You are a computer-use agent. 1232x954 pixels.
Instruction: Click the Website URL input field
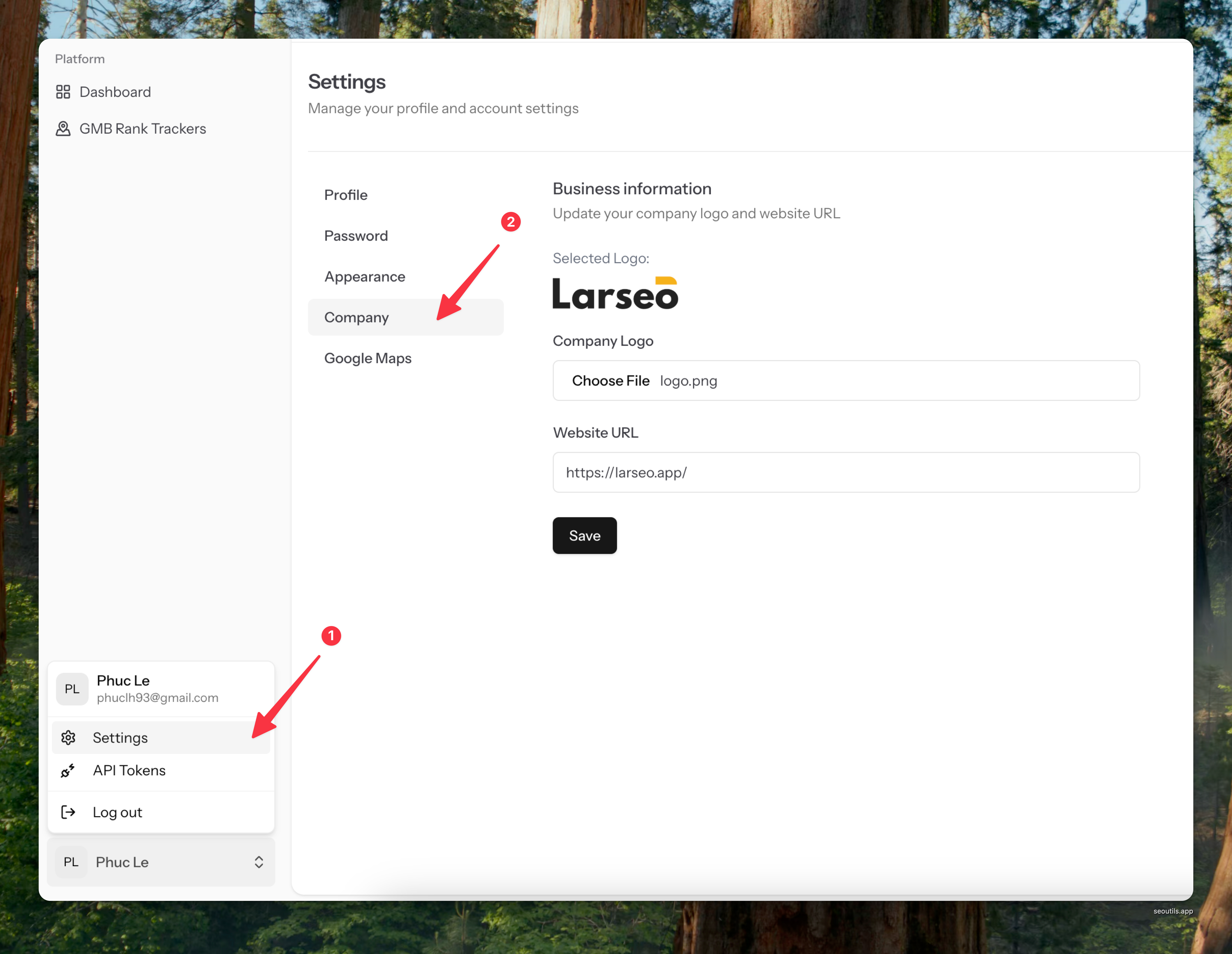point(846,472)
